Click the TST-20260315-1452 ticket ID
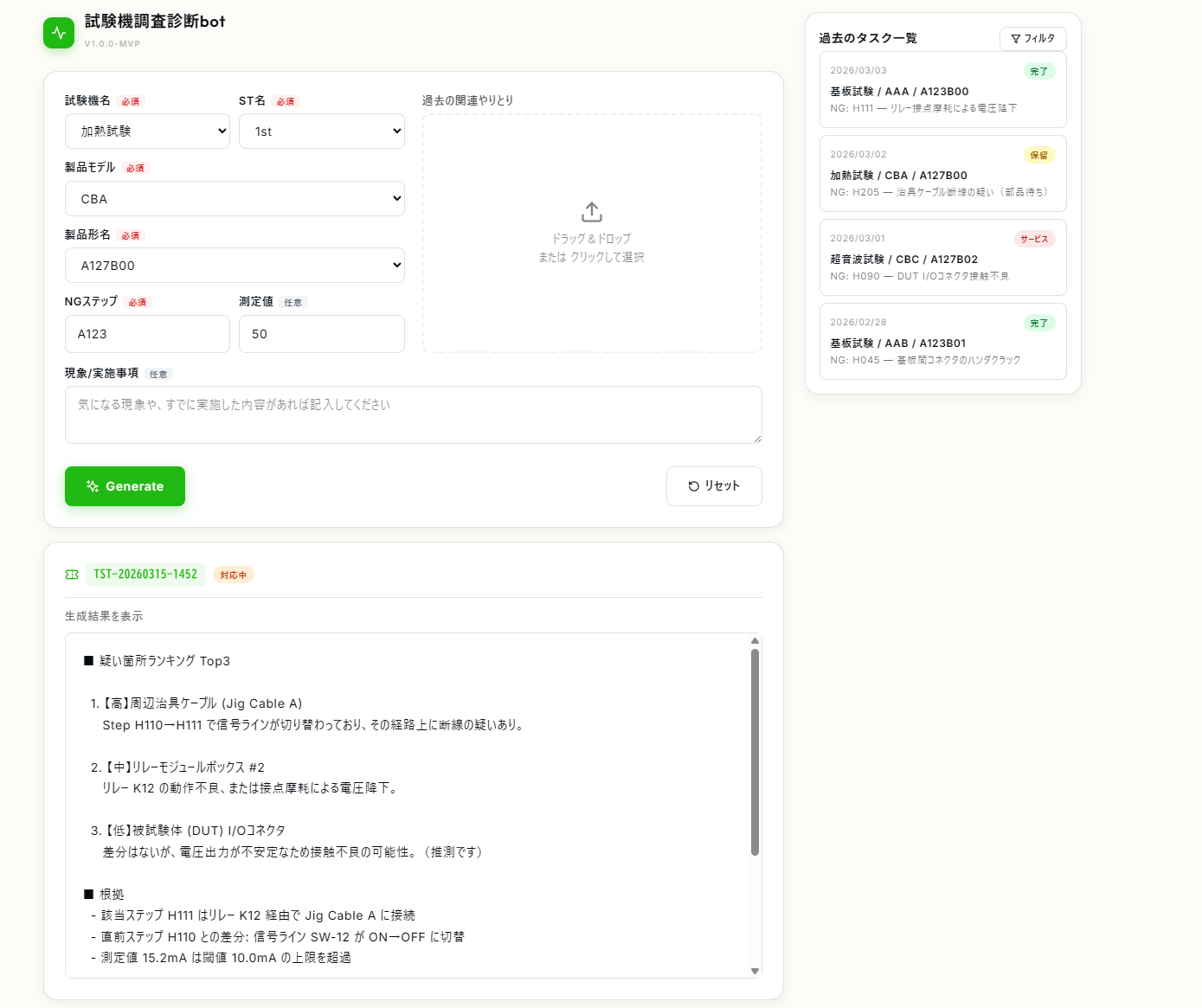Image resolution: width=1202 pixels, height=1008 pixels. pyautogui.click(x=145, y=575)
